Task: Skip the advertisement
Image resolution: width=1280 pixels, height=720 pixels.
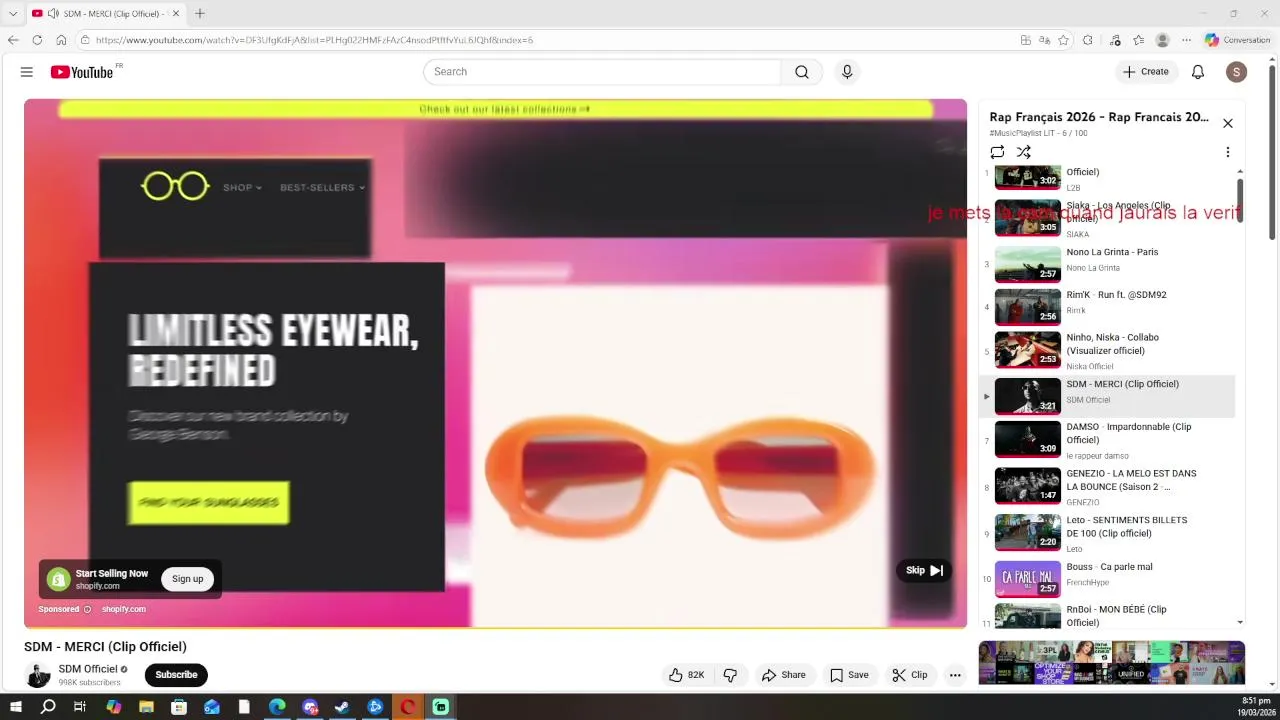Action: pos(924,570)
